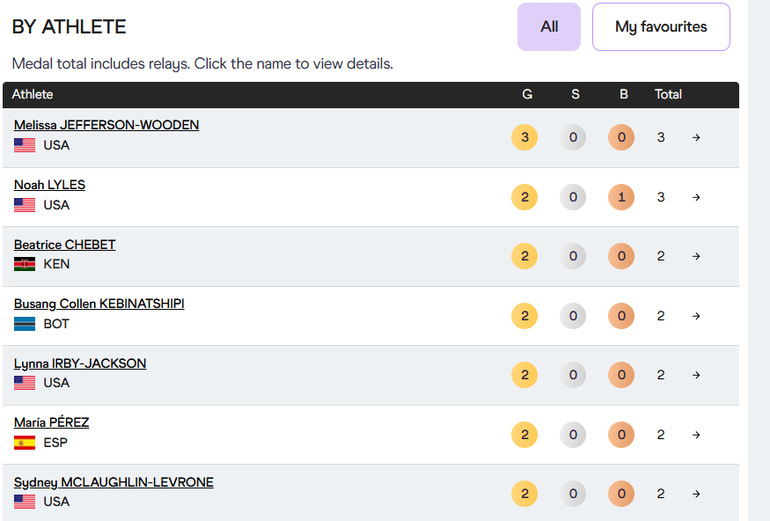Open Sydney McLaughlin-Levrone name link
770x521 pixels.
coord(113,482)
